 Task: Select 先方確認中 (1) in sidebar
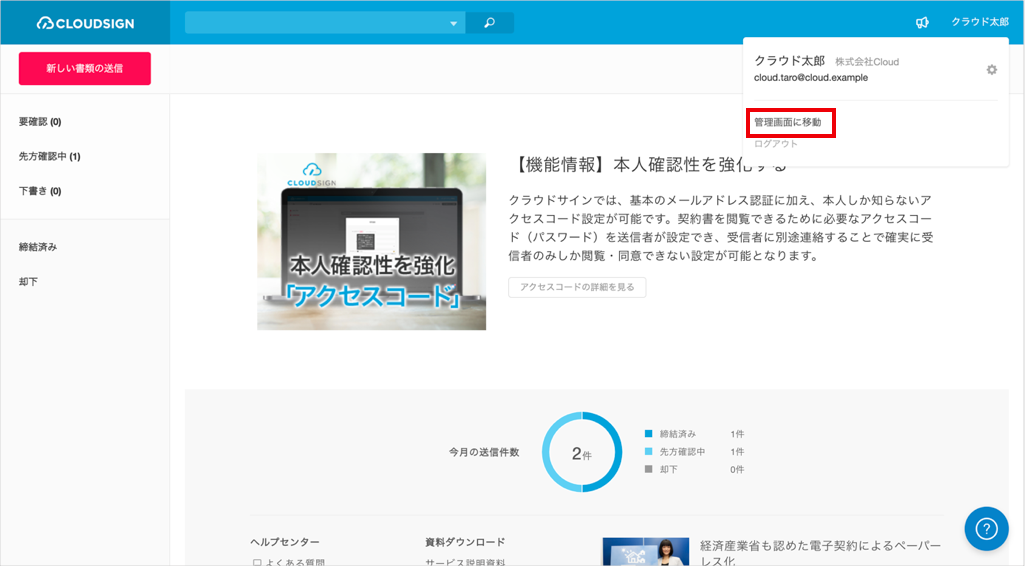click(x=50, y=156)
